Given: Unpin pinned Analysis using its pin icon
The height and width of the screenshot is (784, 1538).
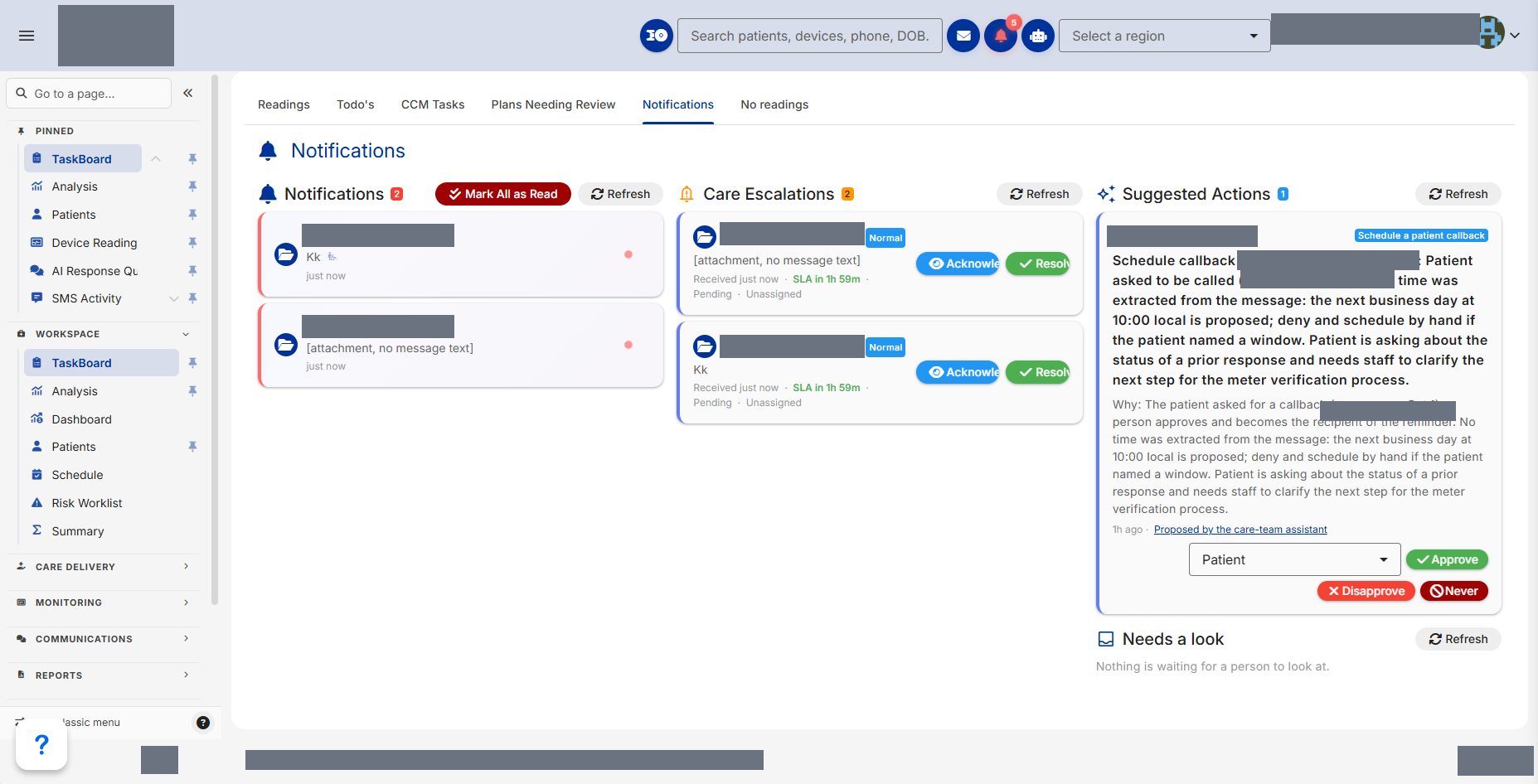Looking at the screenshot, I should click(x=192, y=186).
